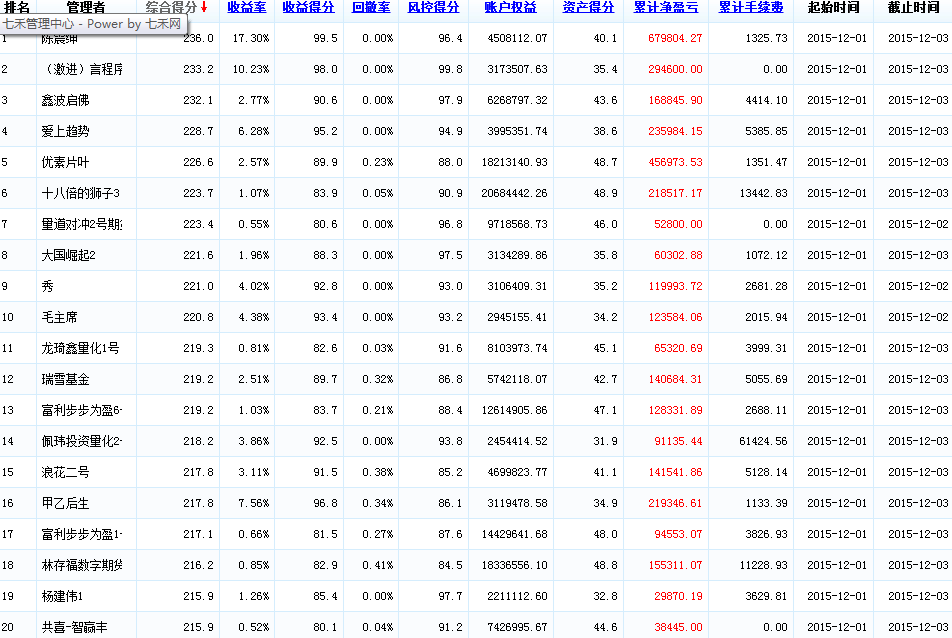Click the drawdown rate 0.38%
The height and width of the screenshot is (638, 952).
tap(378, 472)
